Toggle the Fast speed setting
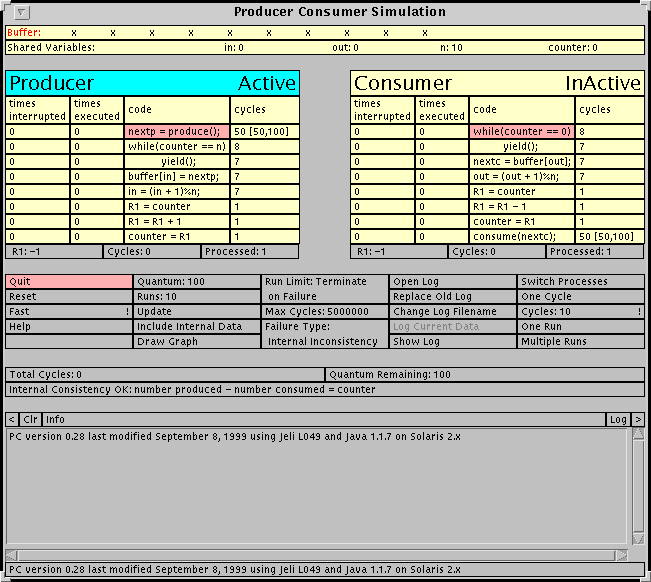651x582 pixels. tap(68, 312)
